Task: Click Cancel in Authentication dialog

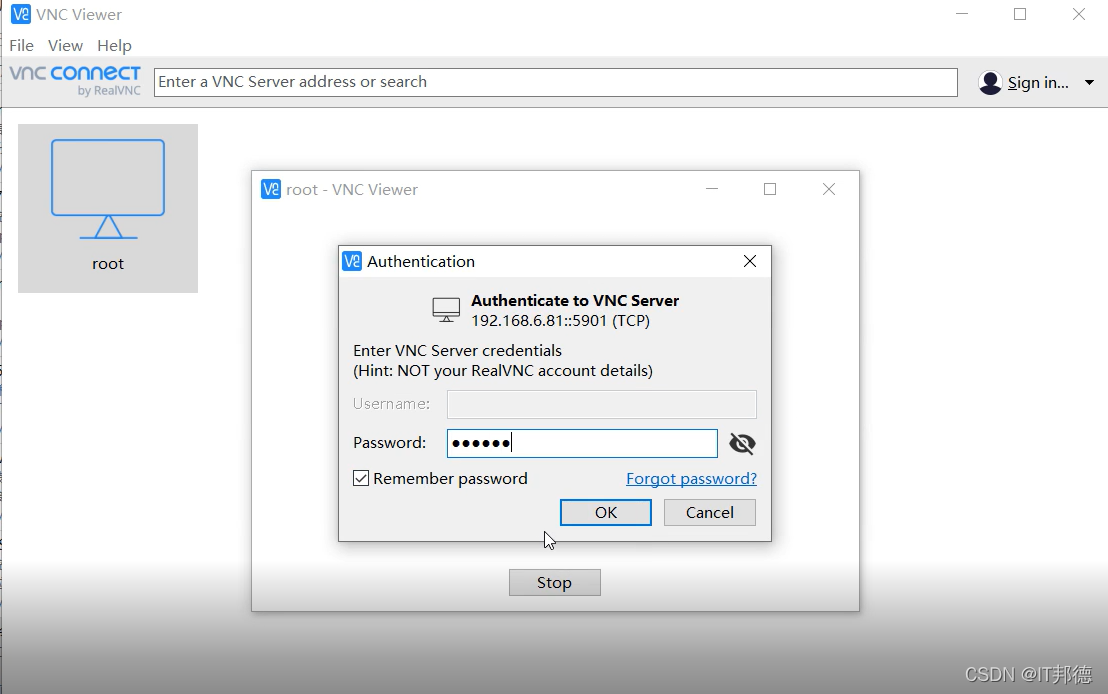Action: coord(709,512)
